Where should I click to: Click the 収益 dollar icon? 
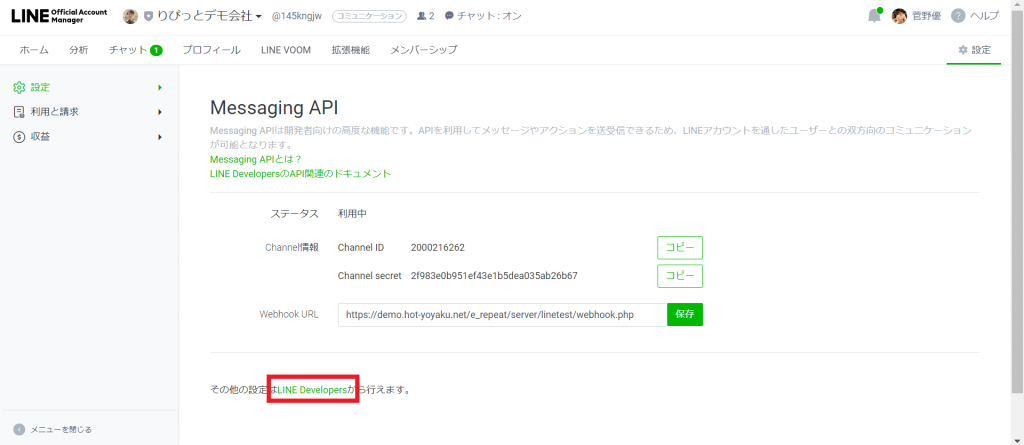click(x=19, y=137)
